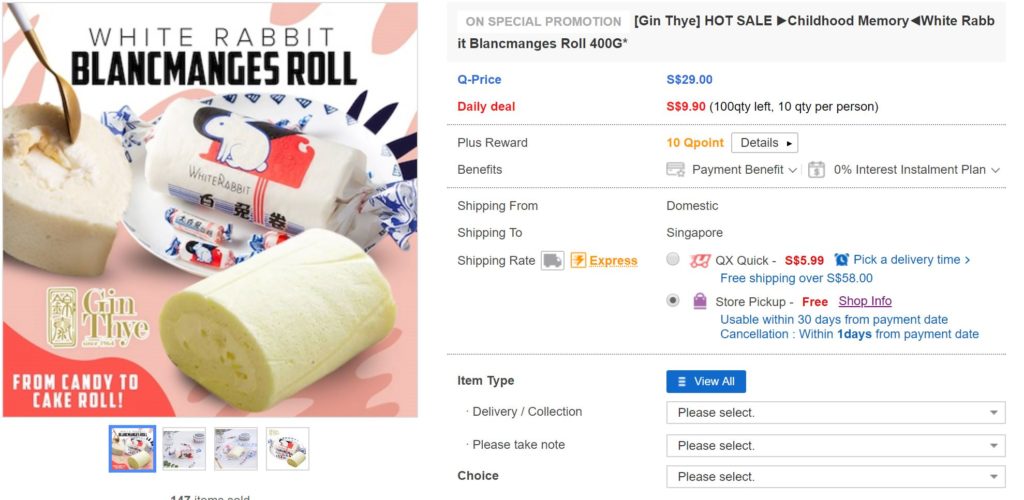The image size is (1024, 500).
Task: Open the Delivery / Collection dropdown
Action: point(835,413)
